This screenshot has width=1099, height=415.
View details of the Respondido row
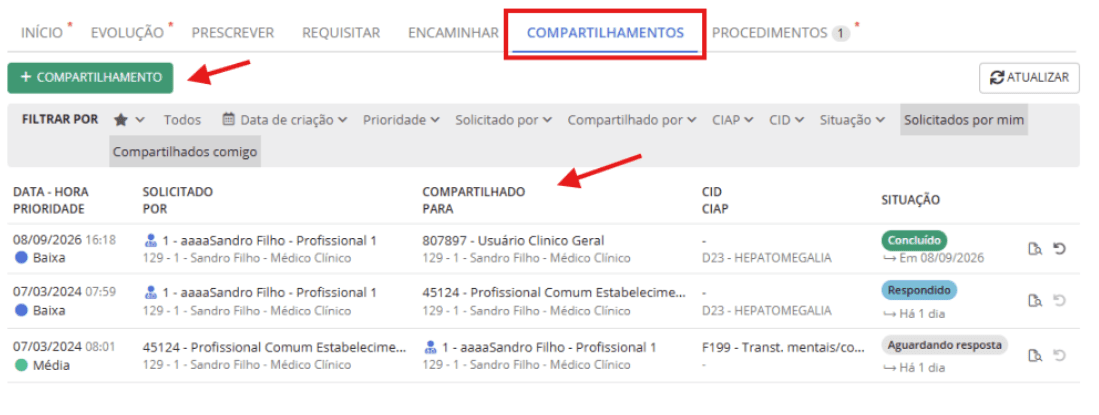(x=1035, y=301)
